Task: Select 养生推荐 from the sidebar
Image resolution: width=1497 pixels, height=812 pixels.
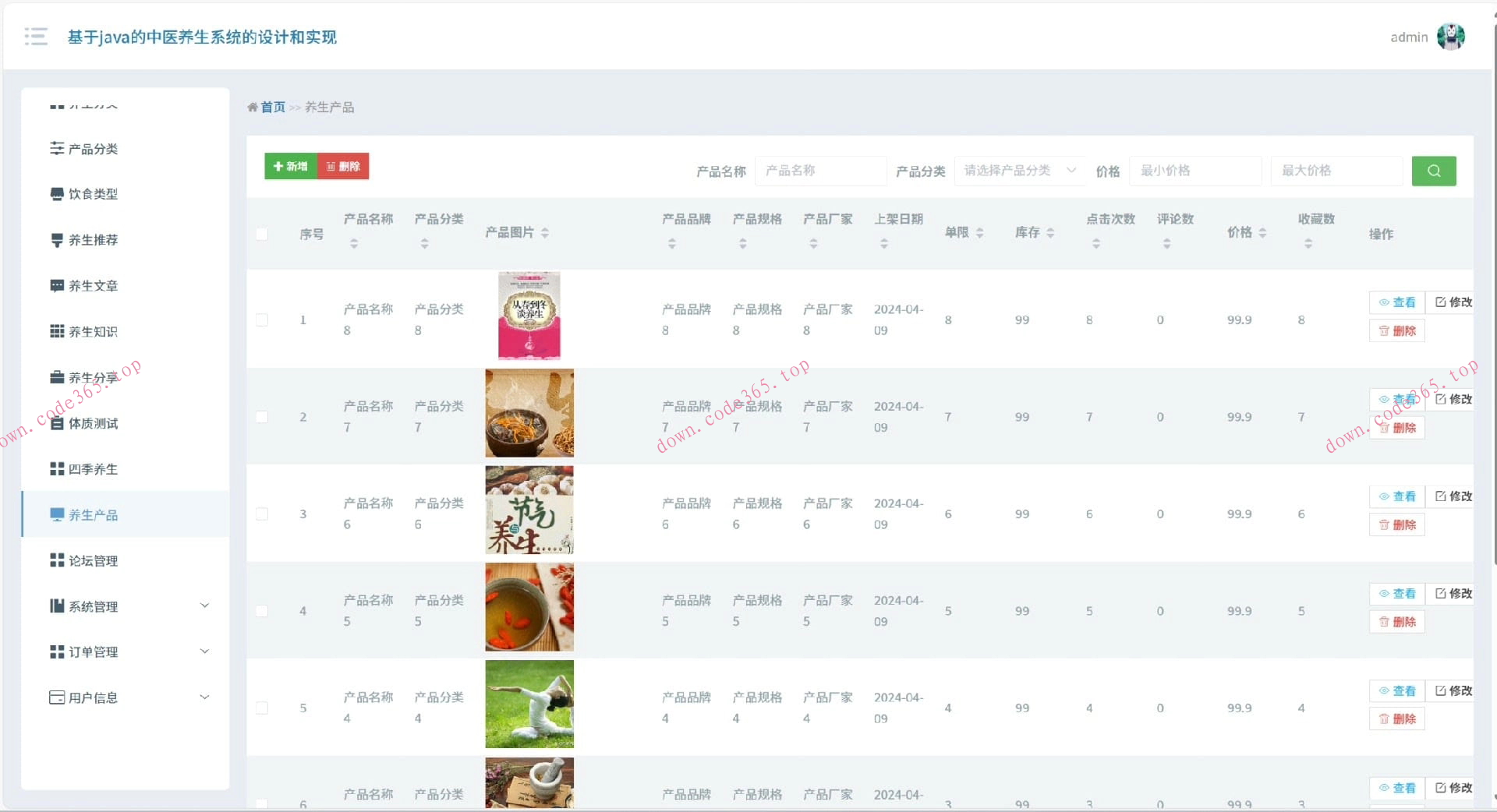Action: pos(92,240)
